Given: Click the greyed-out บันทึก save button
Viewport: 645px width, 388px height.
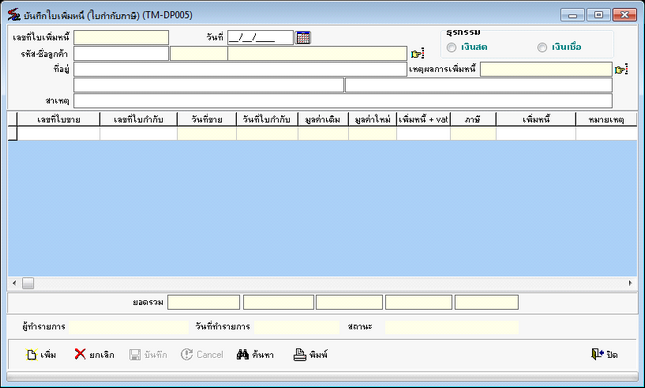Looking at the screenshot, I should tap(148, 355).
